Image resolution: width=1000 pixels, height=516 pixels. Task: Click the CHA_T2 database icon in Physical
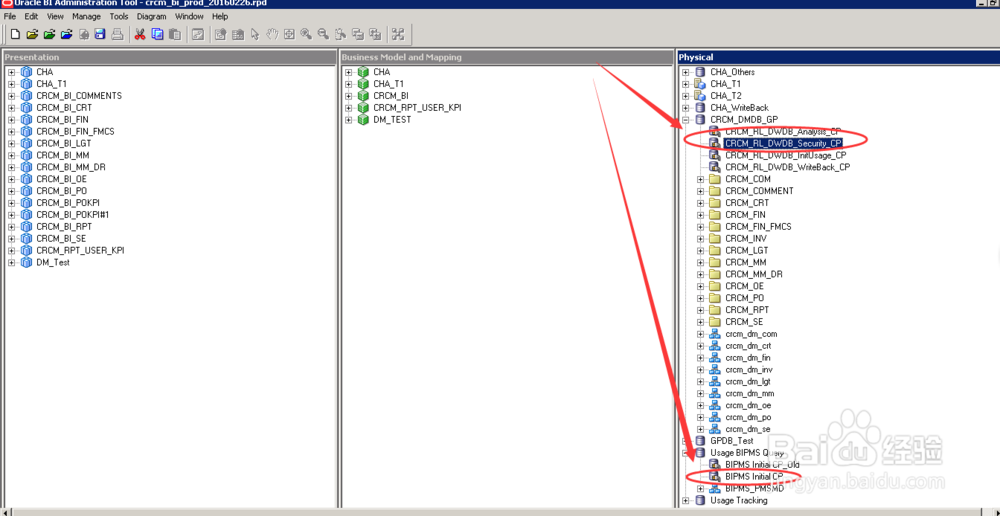pyautogui.click(x=700, y=96)
